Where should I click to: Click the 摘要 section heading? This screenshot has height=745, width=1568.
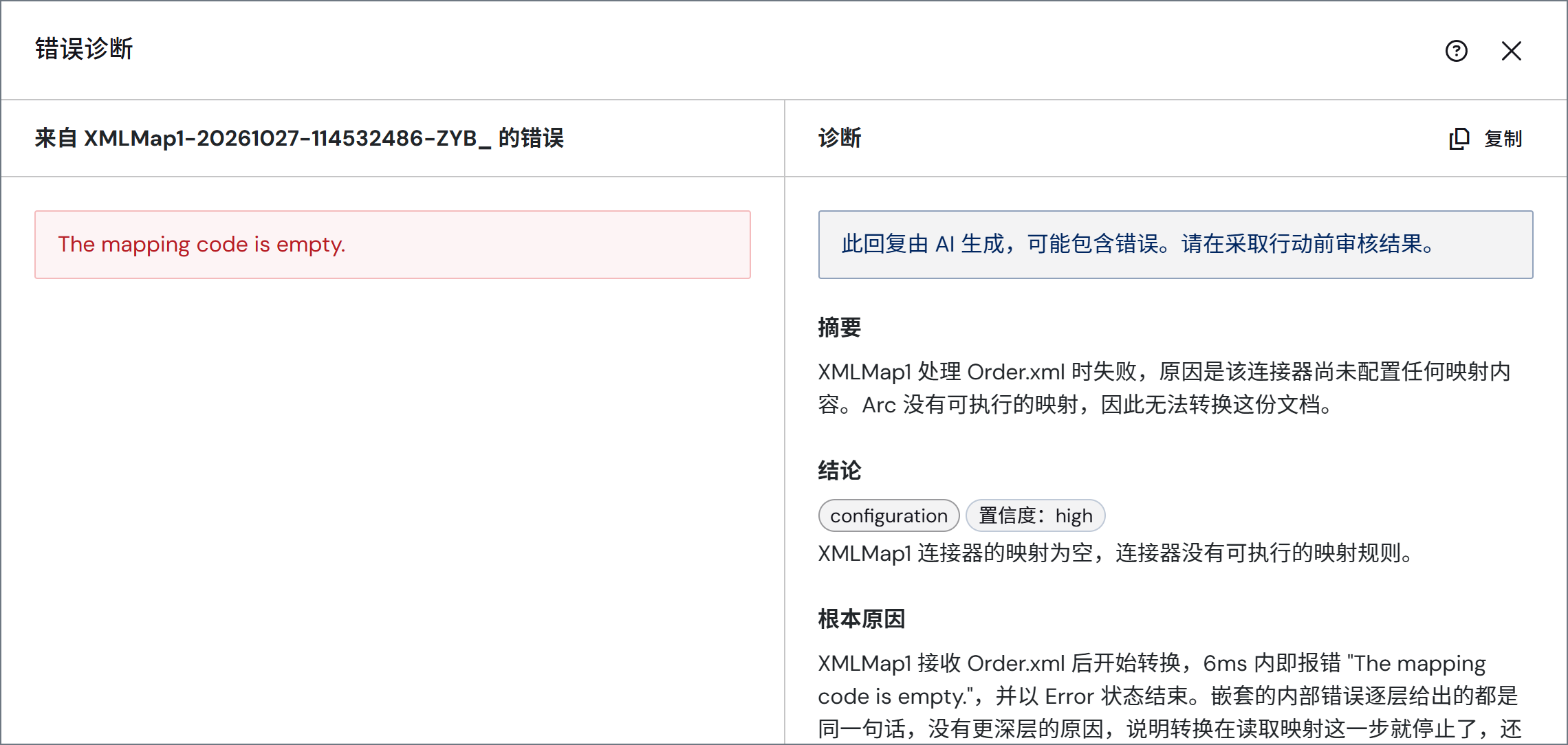click(840, 327)
